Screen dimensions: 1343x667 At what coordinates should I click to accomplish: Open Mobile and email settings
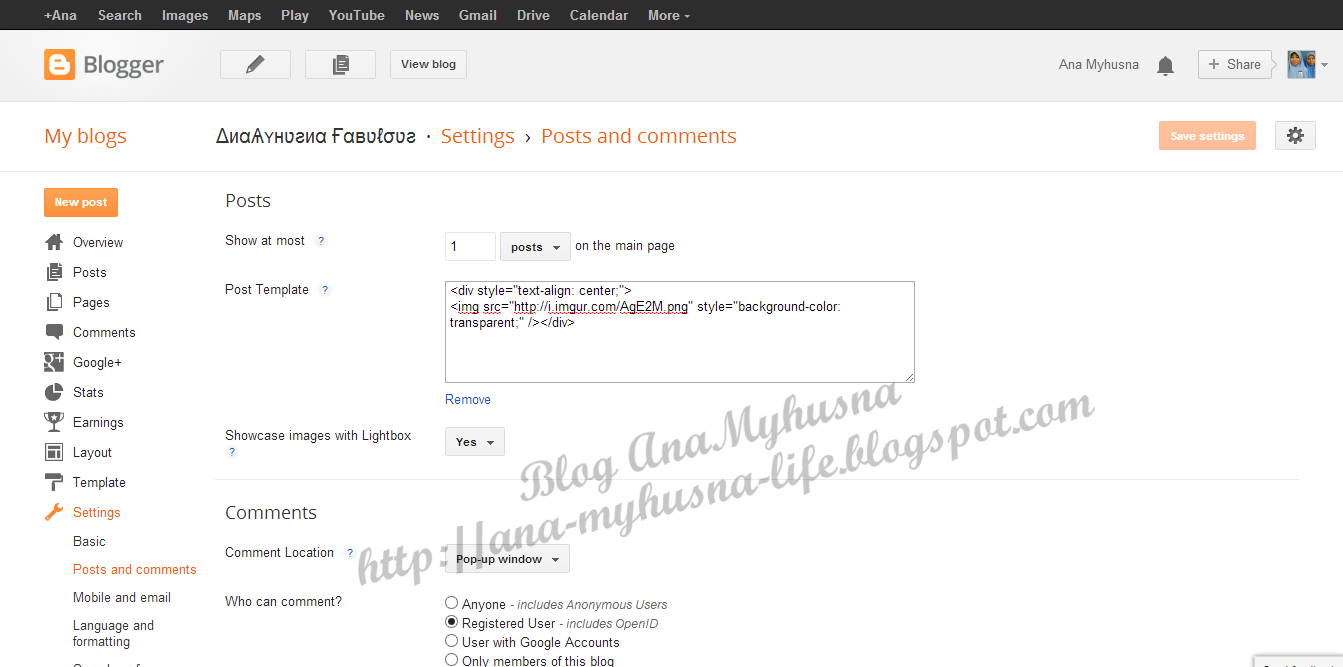pyautogui.click(x=122, y=597)
